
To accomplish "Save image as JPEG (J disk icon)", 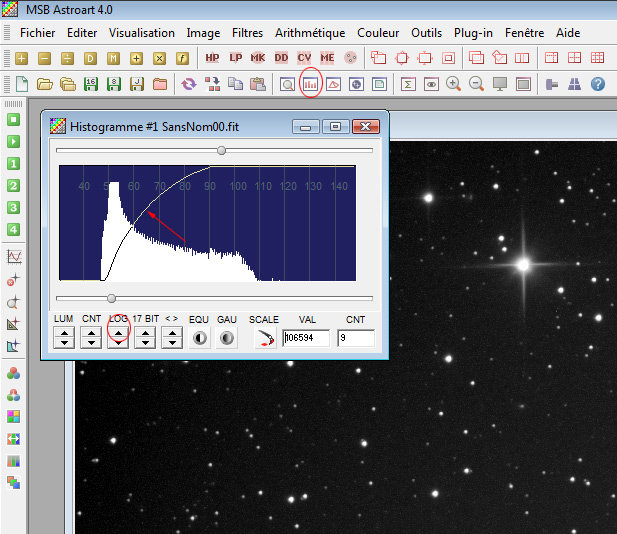I will (137, 84).
